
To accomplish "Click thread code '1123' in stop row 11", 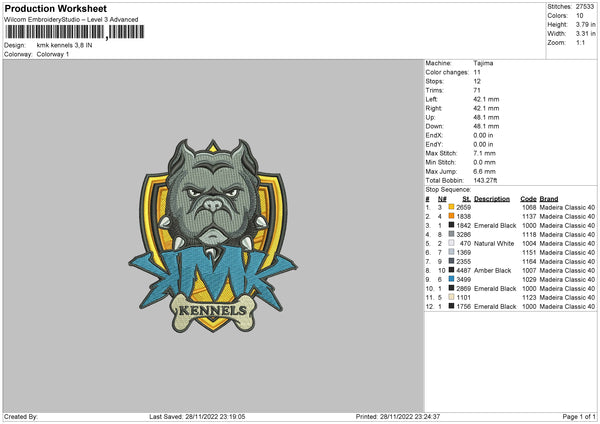I will (529, 298).
